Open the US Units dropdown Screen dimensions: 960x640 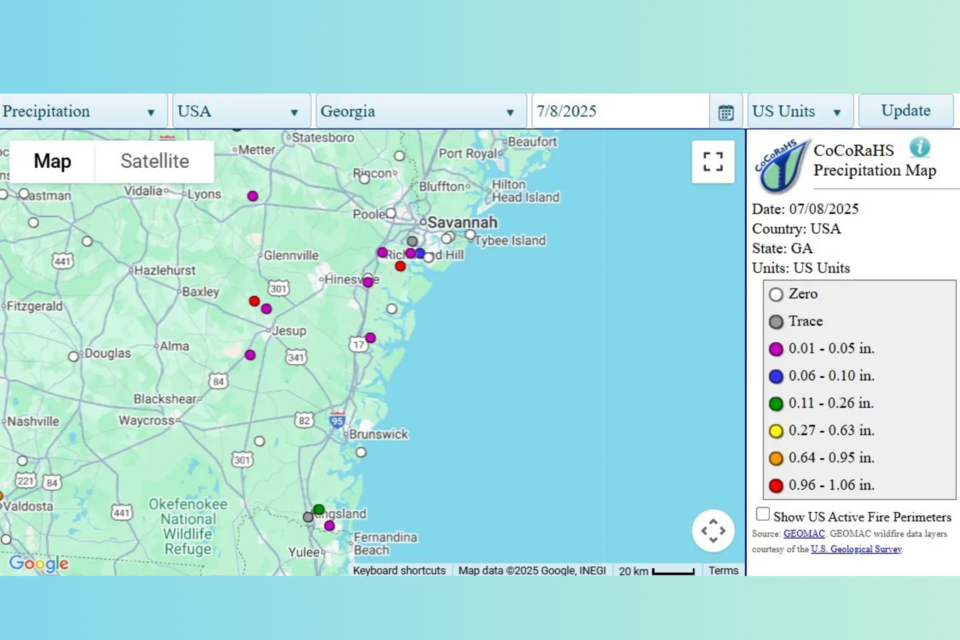[800, 111]
